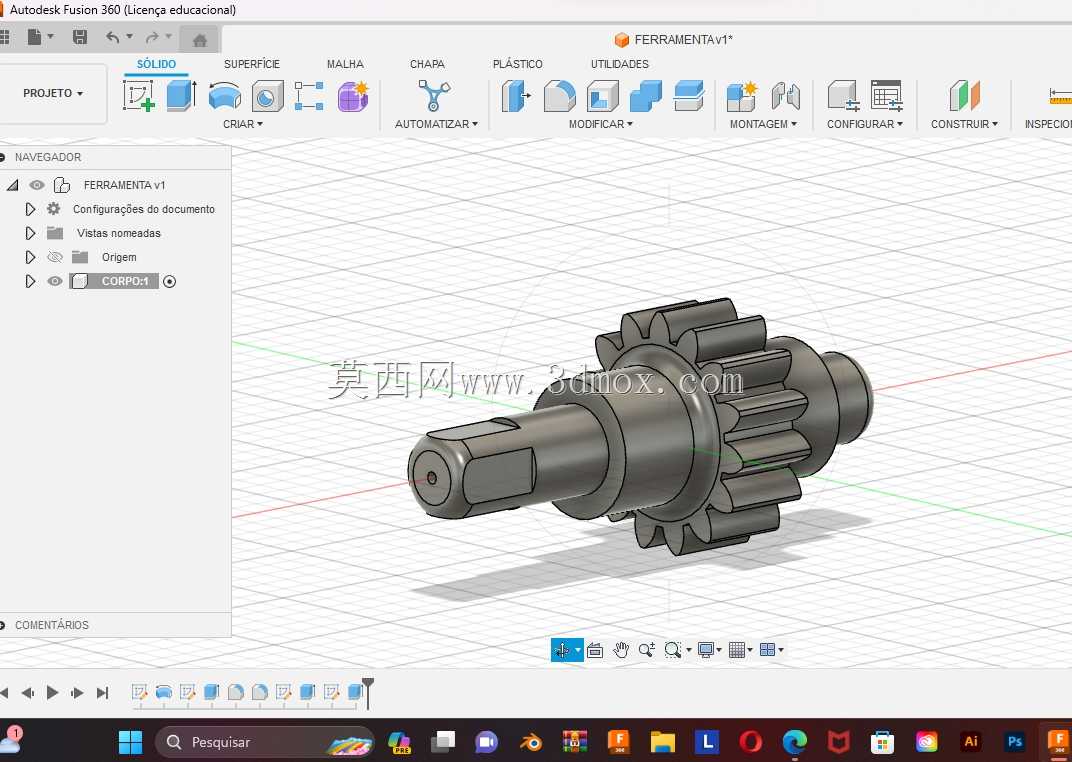Image resolution: width=1072 pixels, height=762 pixels.
Task: Select the Create Sketch tool
Action: pos(139,95)
